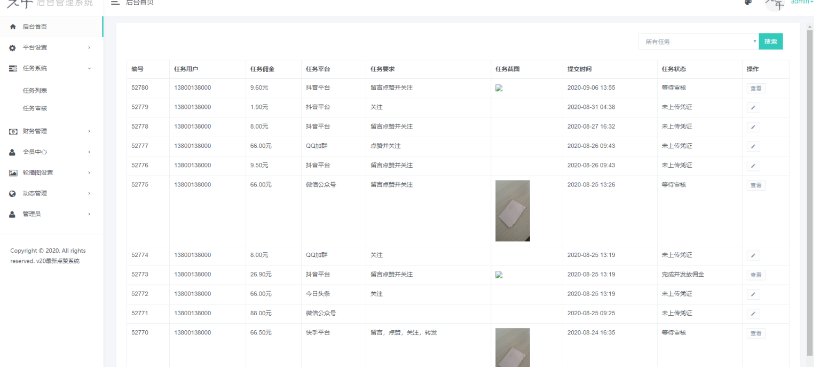The image size is (814, 367).
Task: Click QQ加群 platform in row 52777
Action: [317, 146]
